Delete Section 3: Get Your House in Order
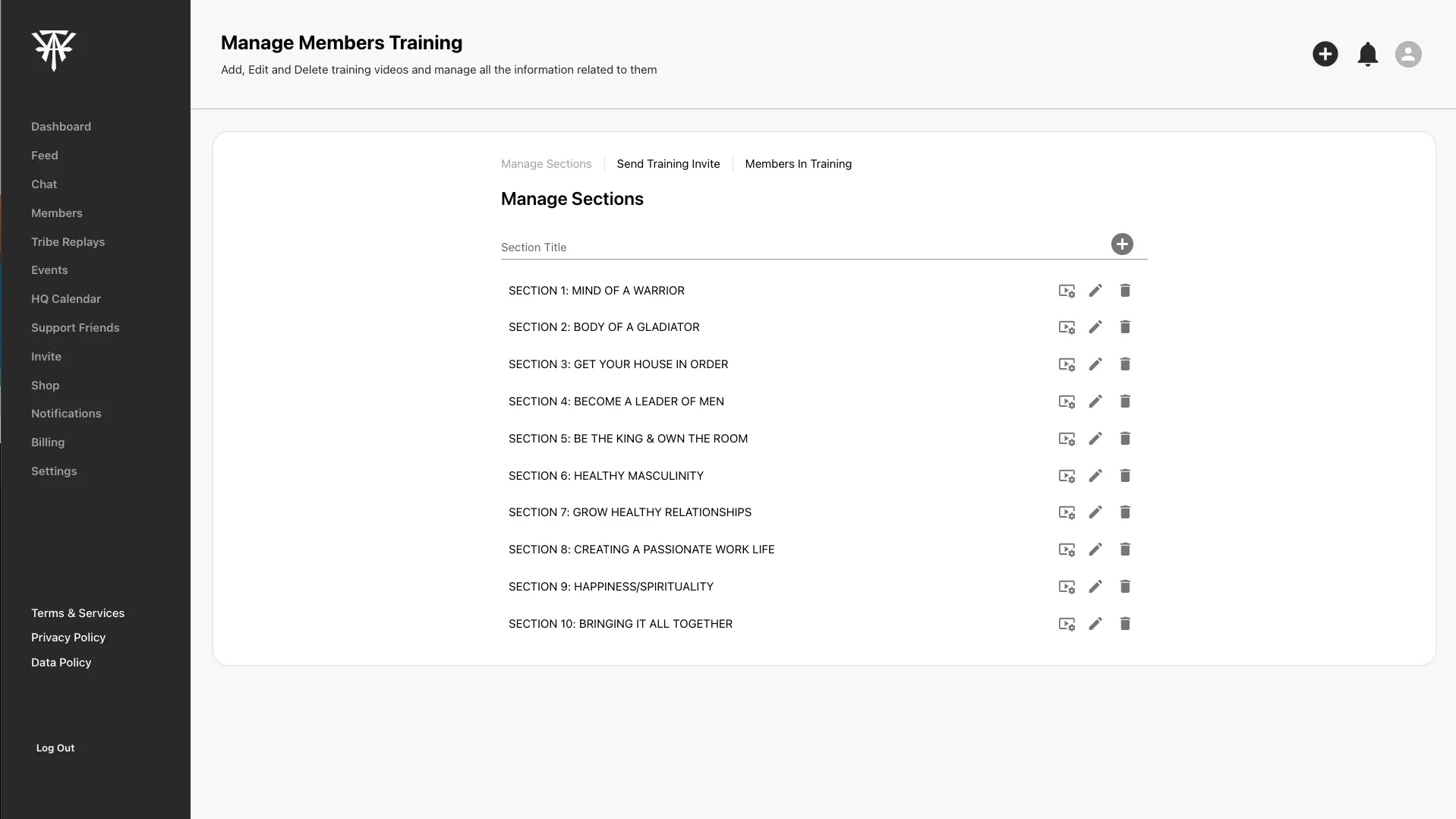 click(1125, 364)
